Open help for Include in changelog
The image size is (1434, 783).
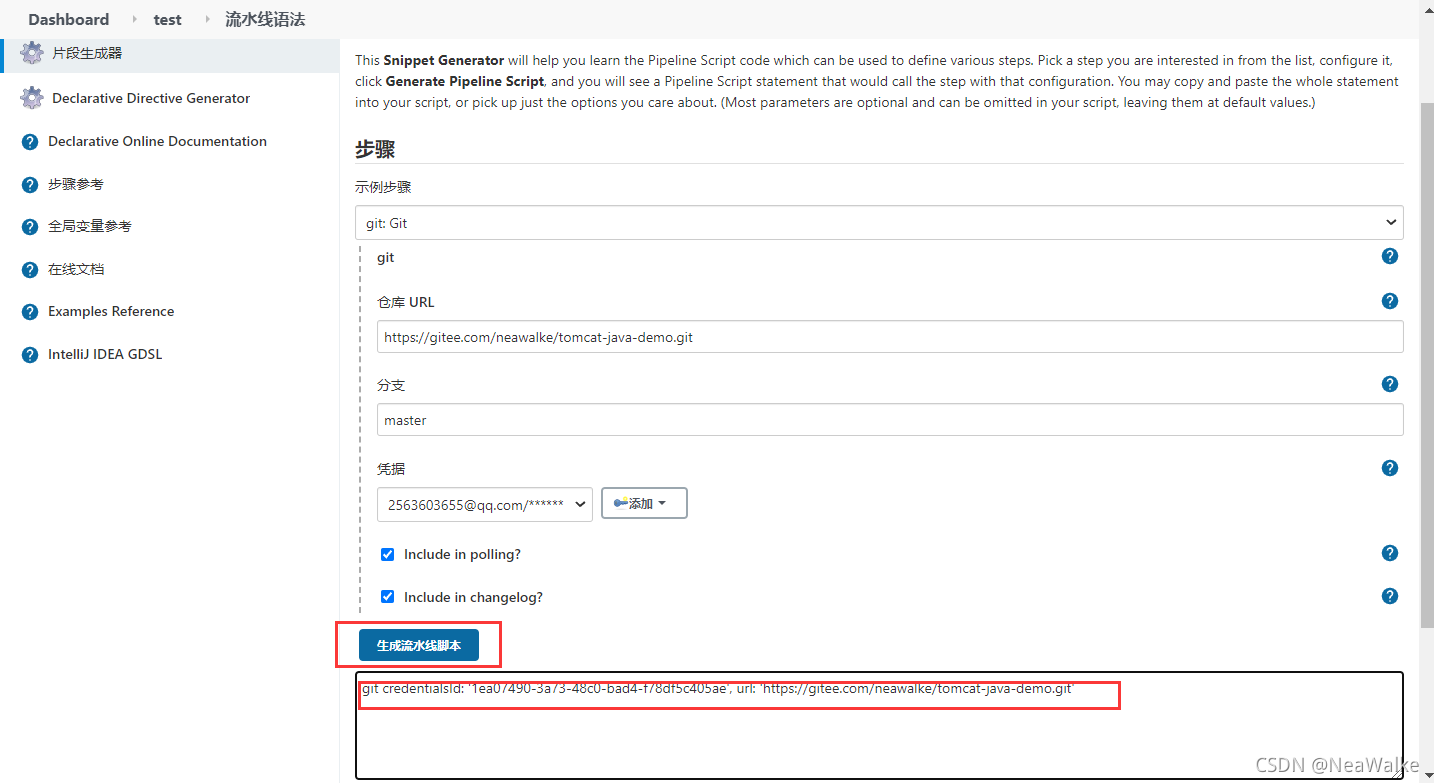1389,596
